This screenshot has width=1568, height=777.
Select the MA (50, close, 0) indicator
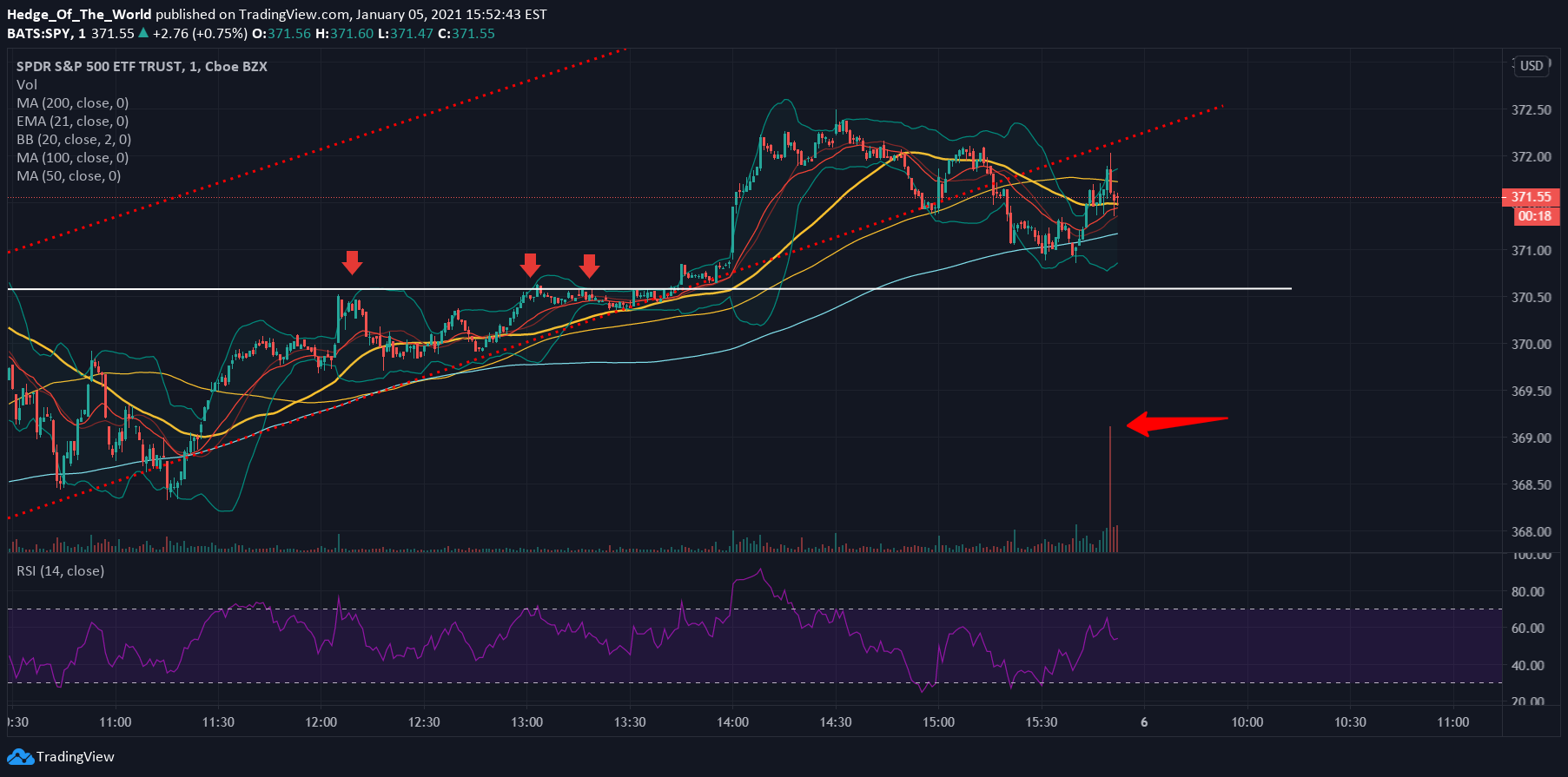[69, 176]
